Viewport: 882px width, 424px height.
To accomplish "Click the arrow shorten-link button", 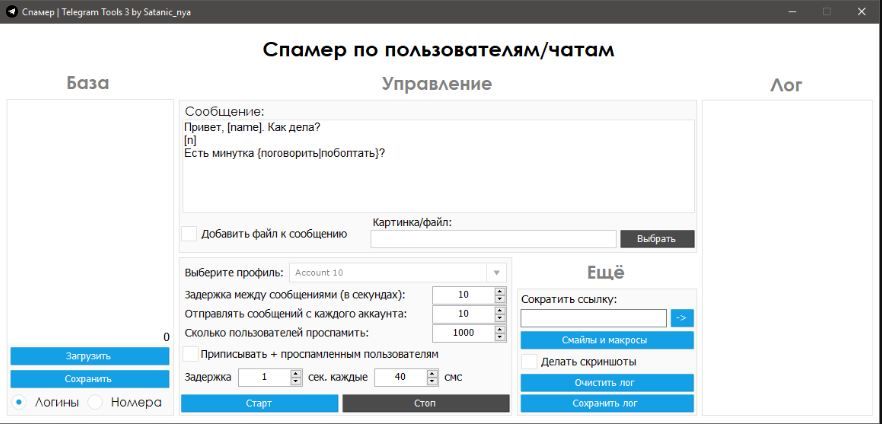I will (x=681, y=318).
